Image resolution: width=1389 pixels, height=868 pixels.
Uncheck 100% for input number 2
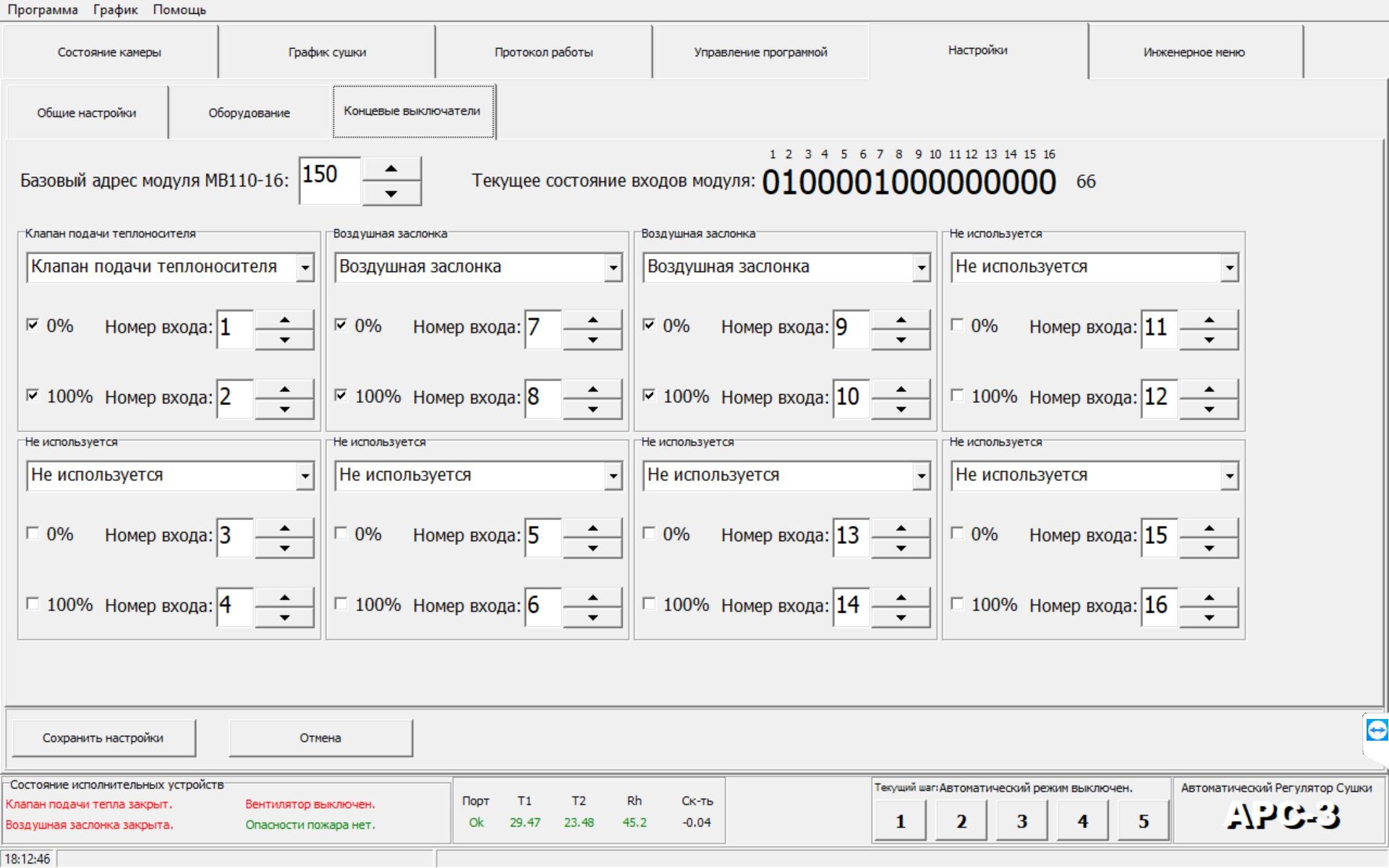[x=33, y=395]
